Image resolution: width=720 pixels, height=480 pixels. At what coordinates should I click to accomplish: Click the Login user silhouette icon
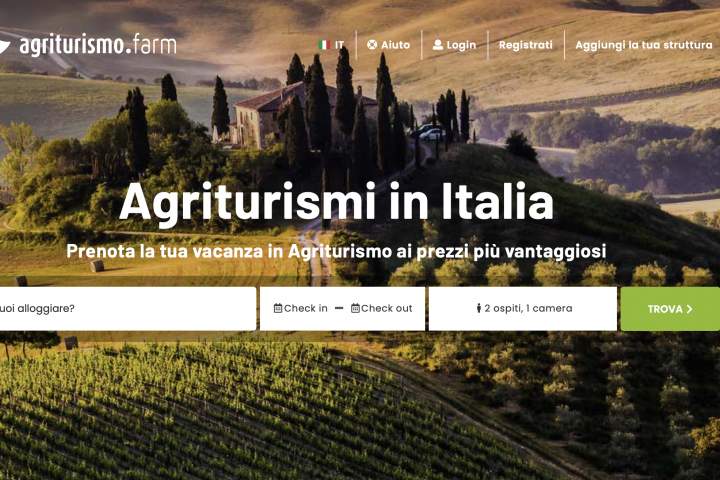pos(438,45)
